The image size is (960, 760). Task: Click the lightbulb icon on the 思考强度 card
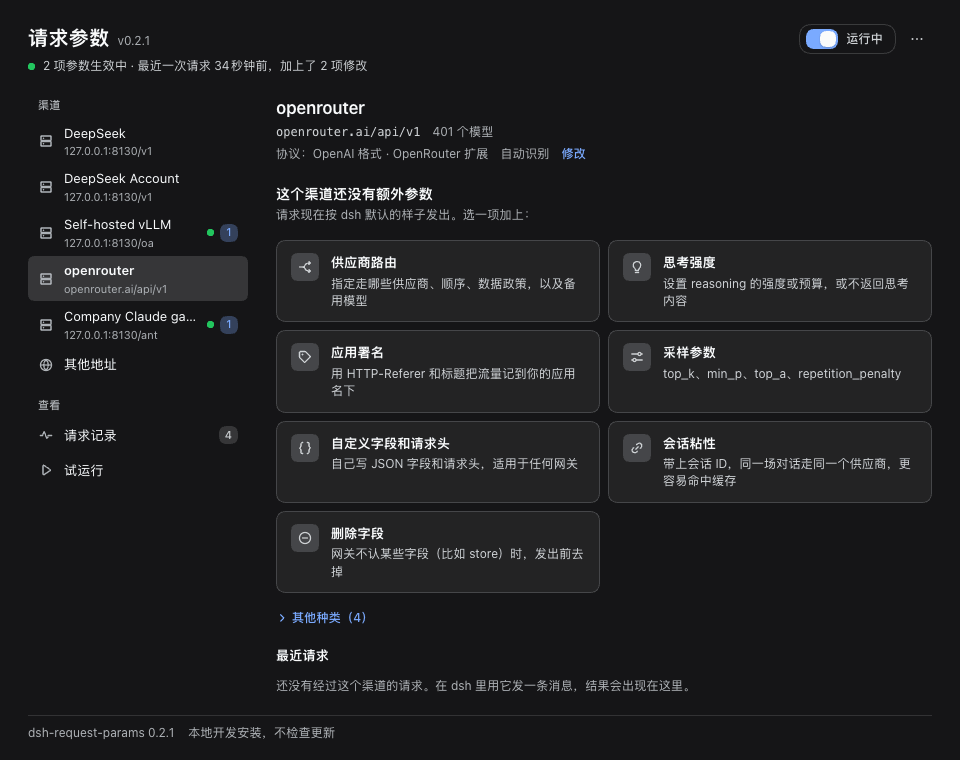[637, 267]
